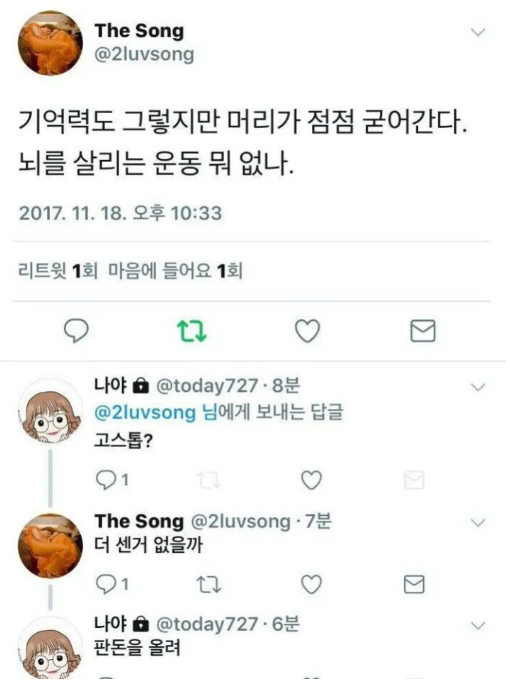510x691 pixels.
Task: Open chevron menu on 판돈을 올려 reply
Action: tap(478, 625)
